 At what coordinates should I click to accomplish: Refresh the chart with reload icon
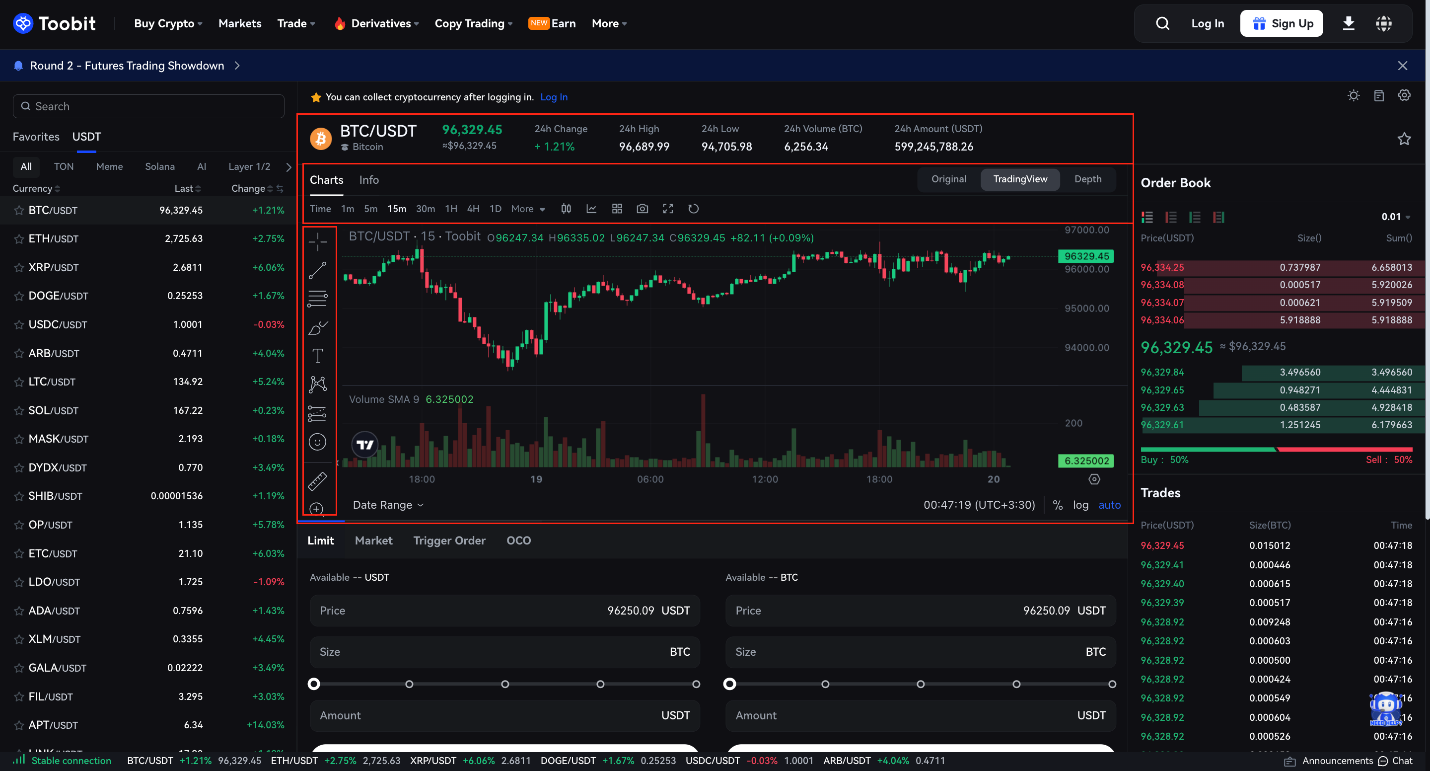[x=695, y=208]
